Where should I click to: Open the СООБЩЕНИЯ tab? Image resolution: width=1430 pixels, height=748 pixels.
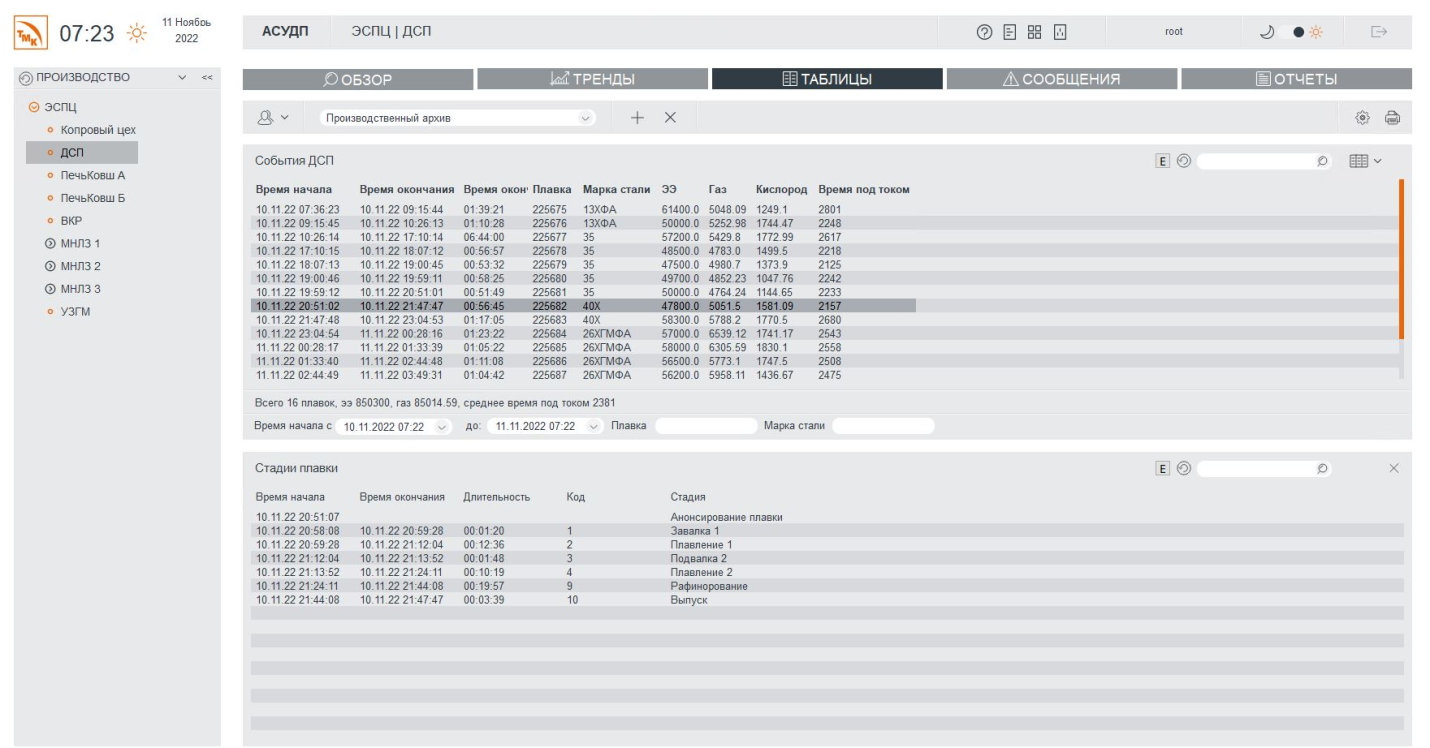(x=1062, y=79)
